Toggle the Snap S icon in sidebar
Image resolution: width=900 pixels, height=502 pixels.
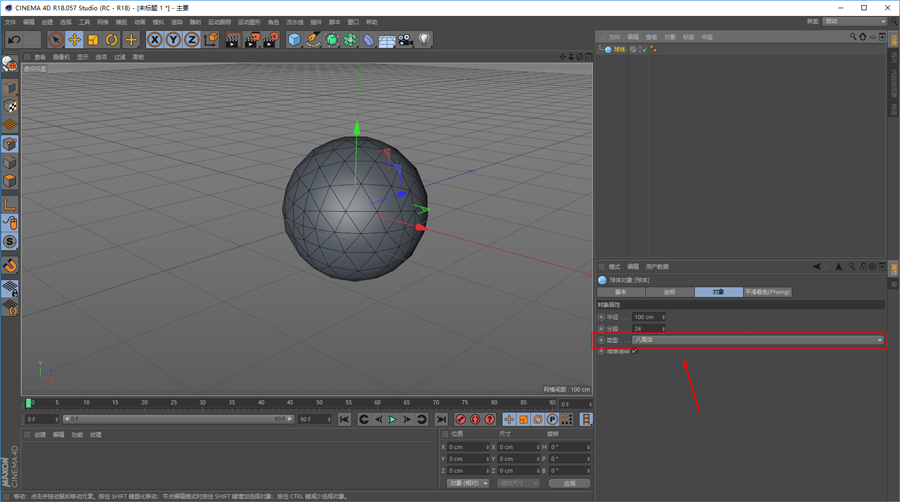coord(10,242)
